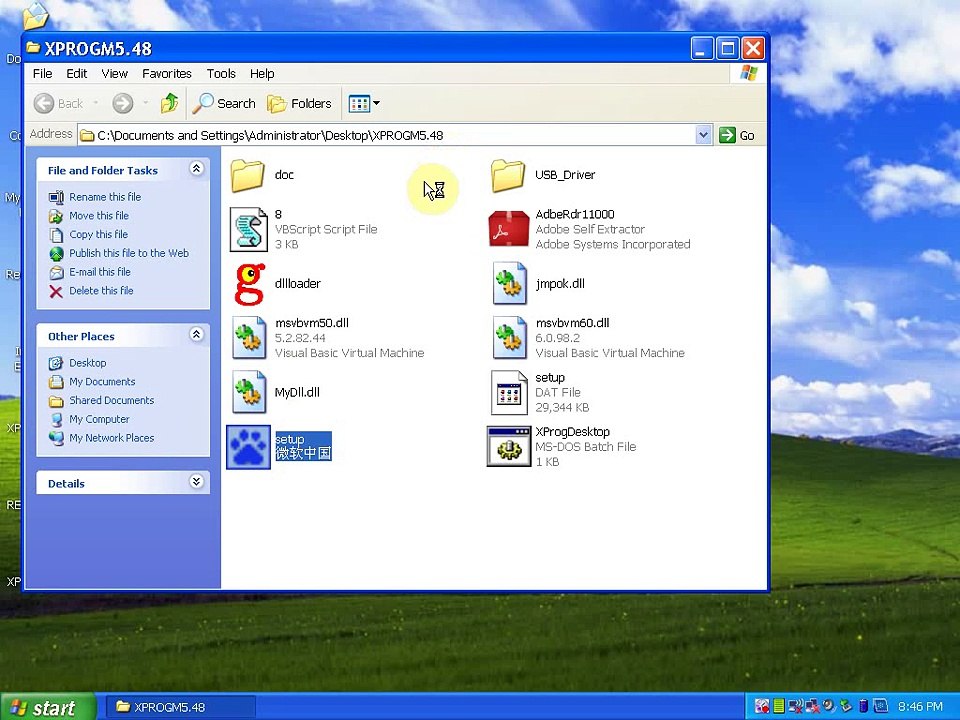This screenshot has width=960, height=720.
Task: Open the USB_Driver folder icon
Action: coord(508,175)
